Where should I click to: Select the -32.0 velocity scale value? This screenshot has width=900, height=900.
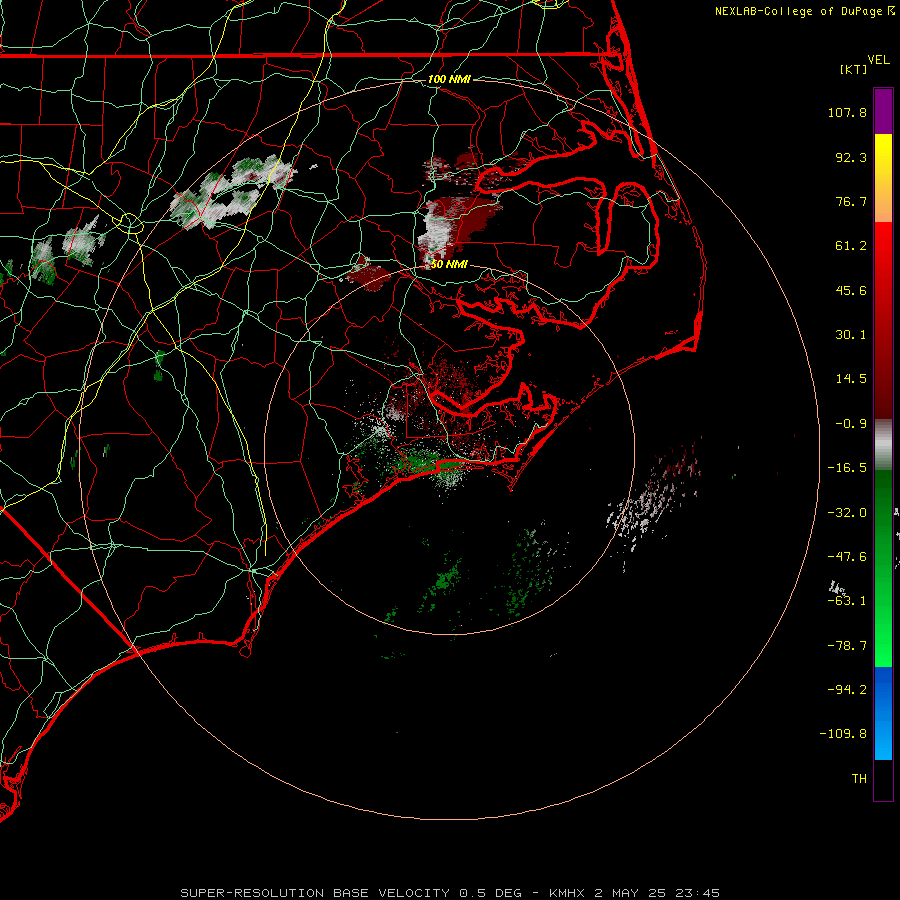[847, 513]
